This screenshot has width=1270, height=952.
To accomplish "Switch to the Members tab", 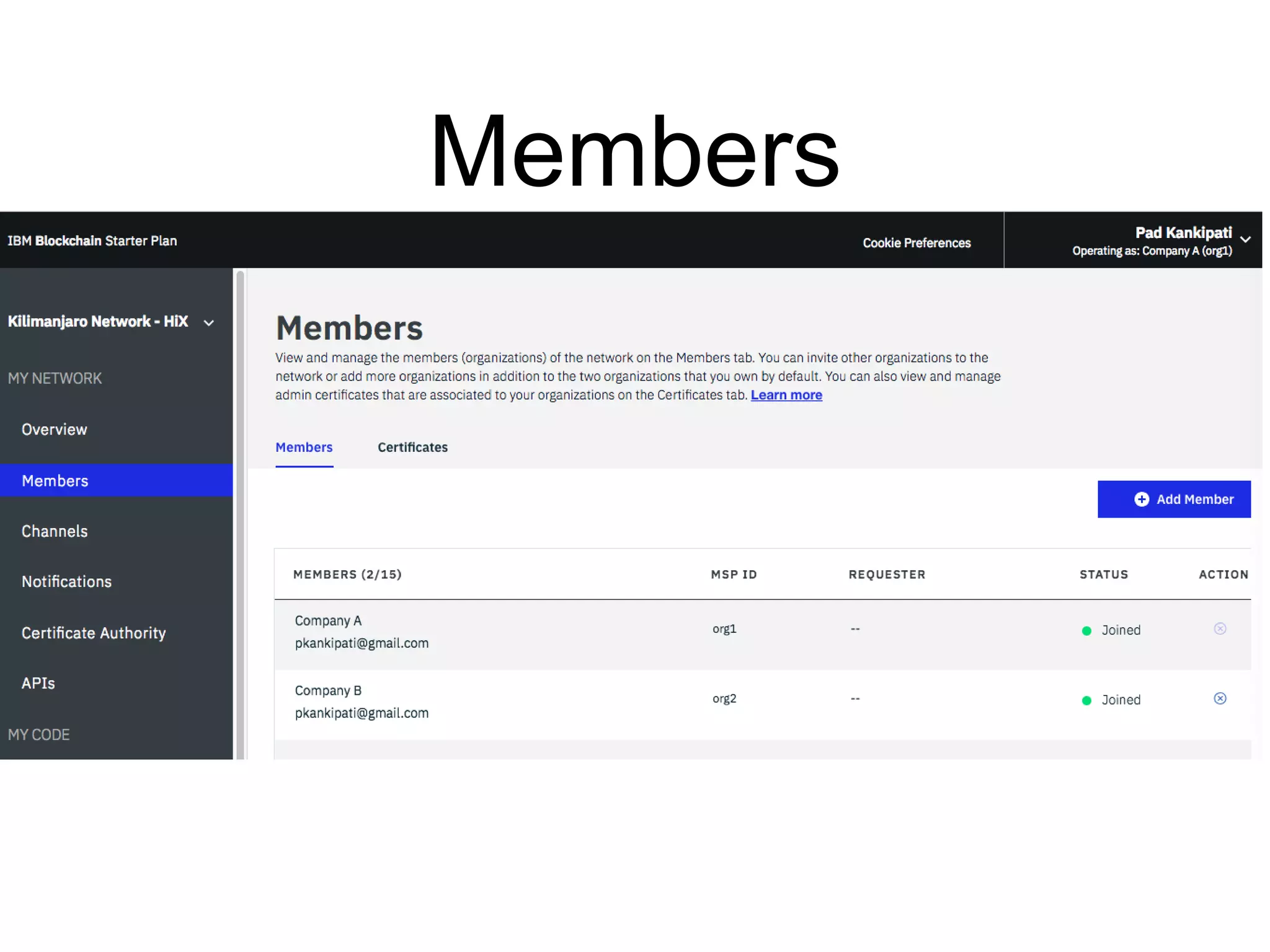I will [x=304, y=447].
